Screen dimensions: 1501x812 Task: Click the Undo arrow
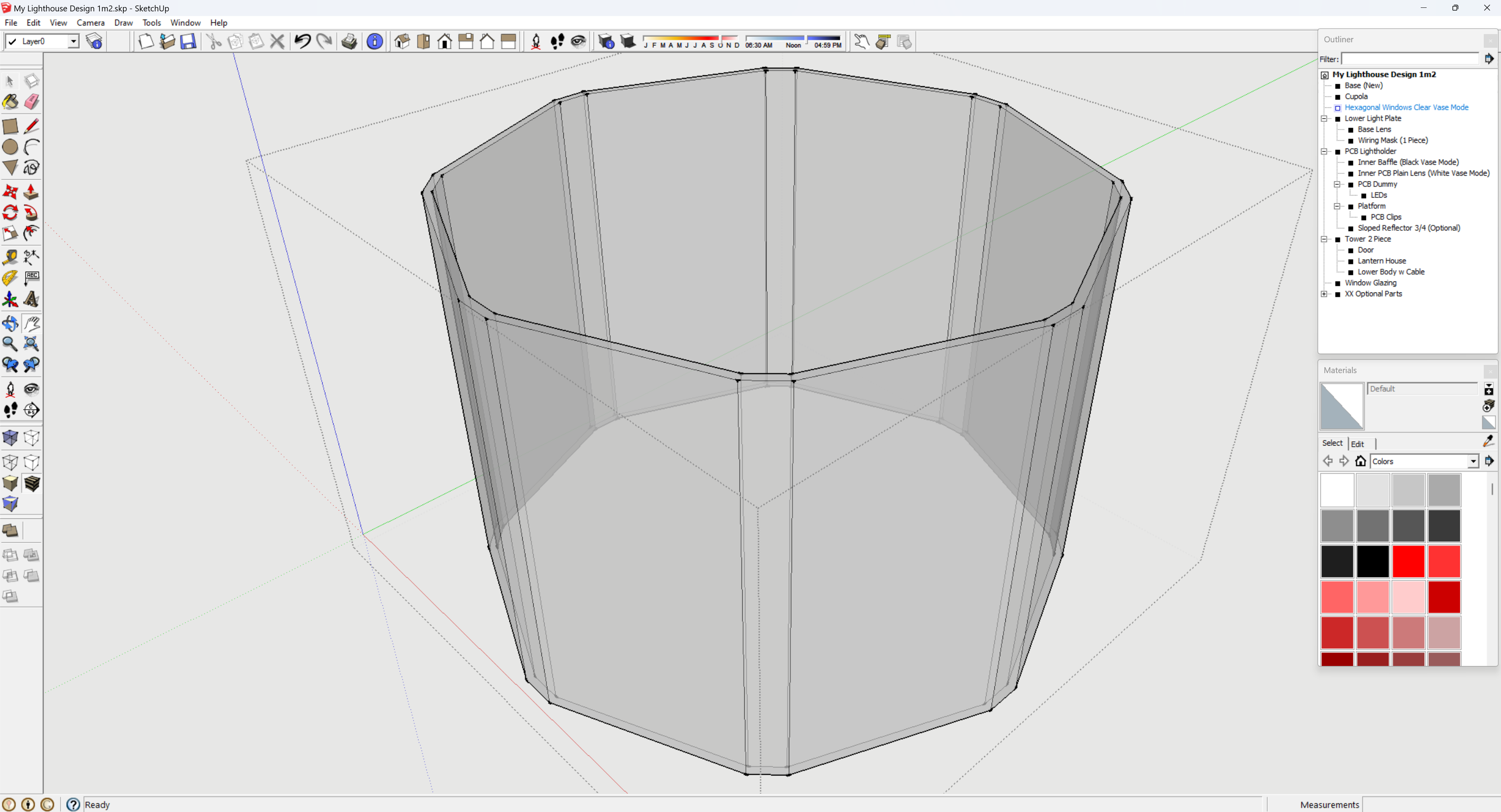click(302, 42)
